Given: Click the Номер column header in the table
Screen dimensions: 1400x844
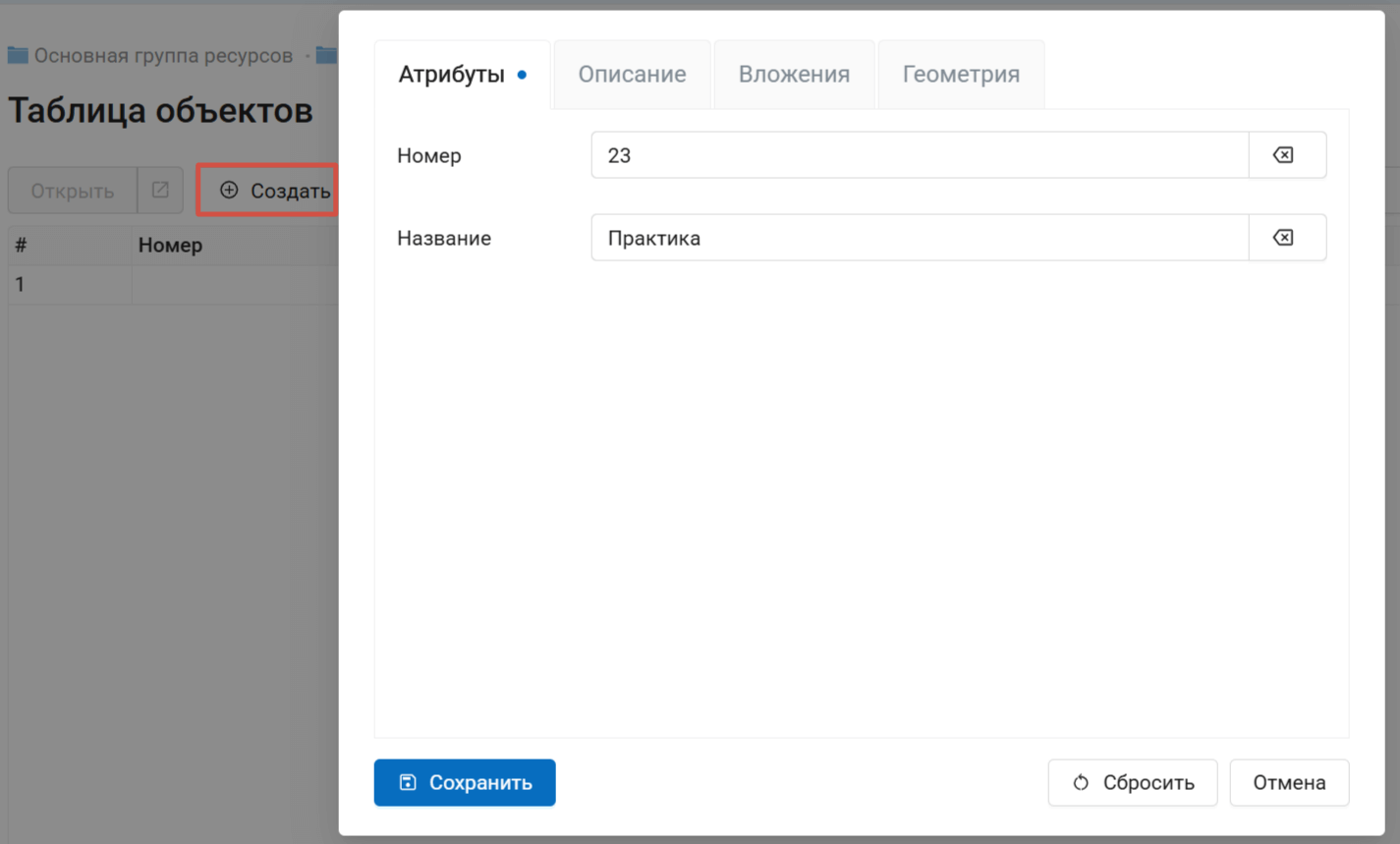Looking at the screenshot, I should pyautogui.click(x=170, y=246).
